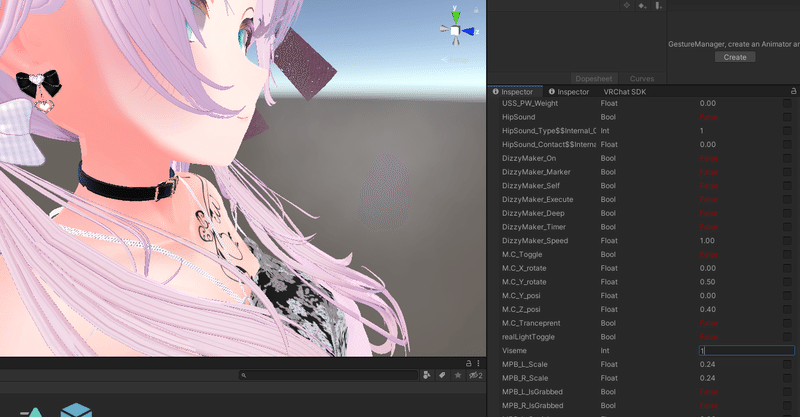The width and height of the screenshot is (800, 417).
Task: Toggle the scene gizmo rotation lock
Action: coord(476,10)
